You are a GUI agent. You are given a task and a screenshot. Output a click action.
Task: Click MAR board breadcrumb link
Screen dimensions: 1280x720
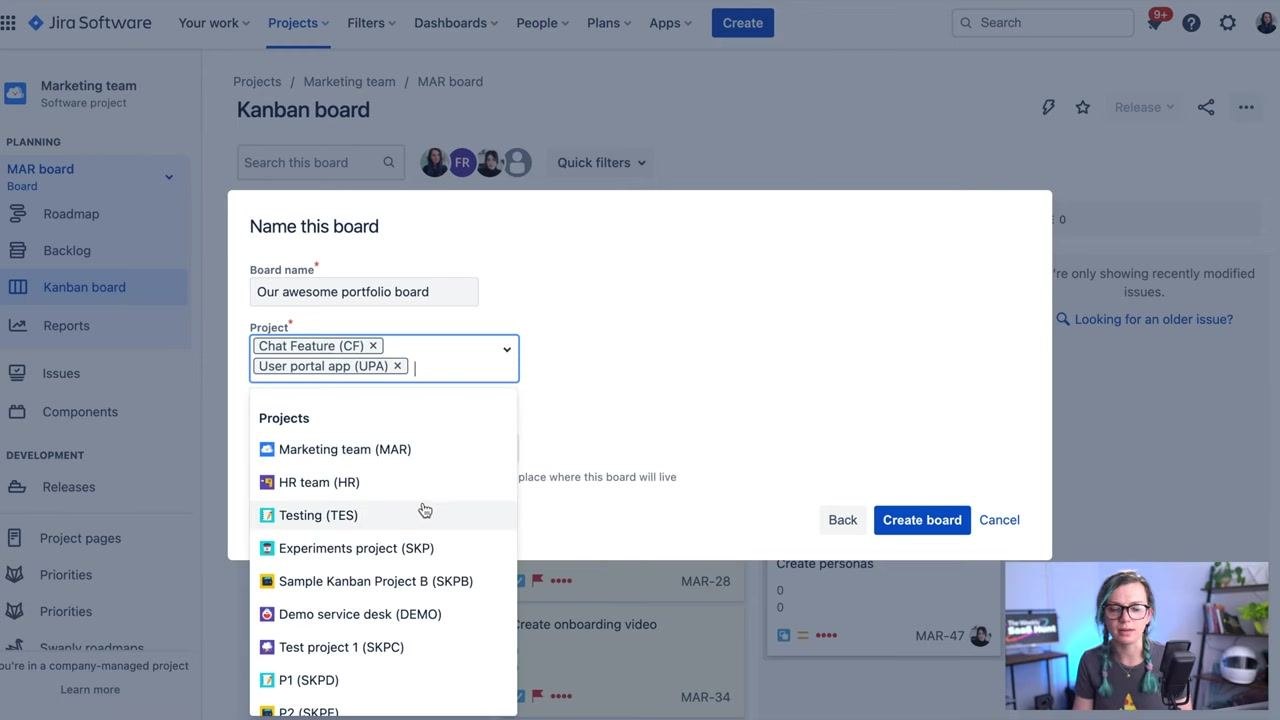click(x=450, y=81)
